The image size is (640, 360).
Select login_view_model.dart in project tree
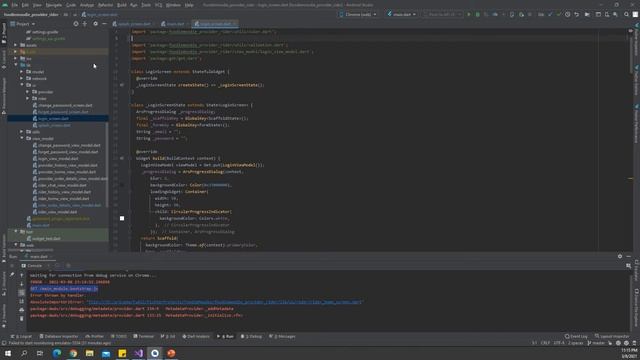coord(56,158)
